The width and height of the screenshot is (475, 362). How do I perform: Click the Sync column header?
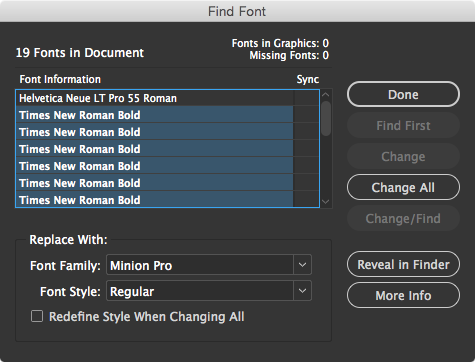pos(308,79)
